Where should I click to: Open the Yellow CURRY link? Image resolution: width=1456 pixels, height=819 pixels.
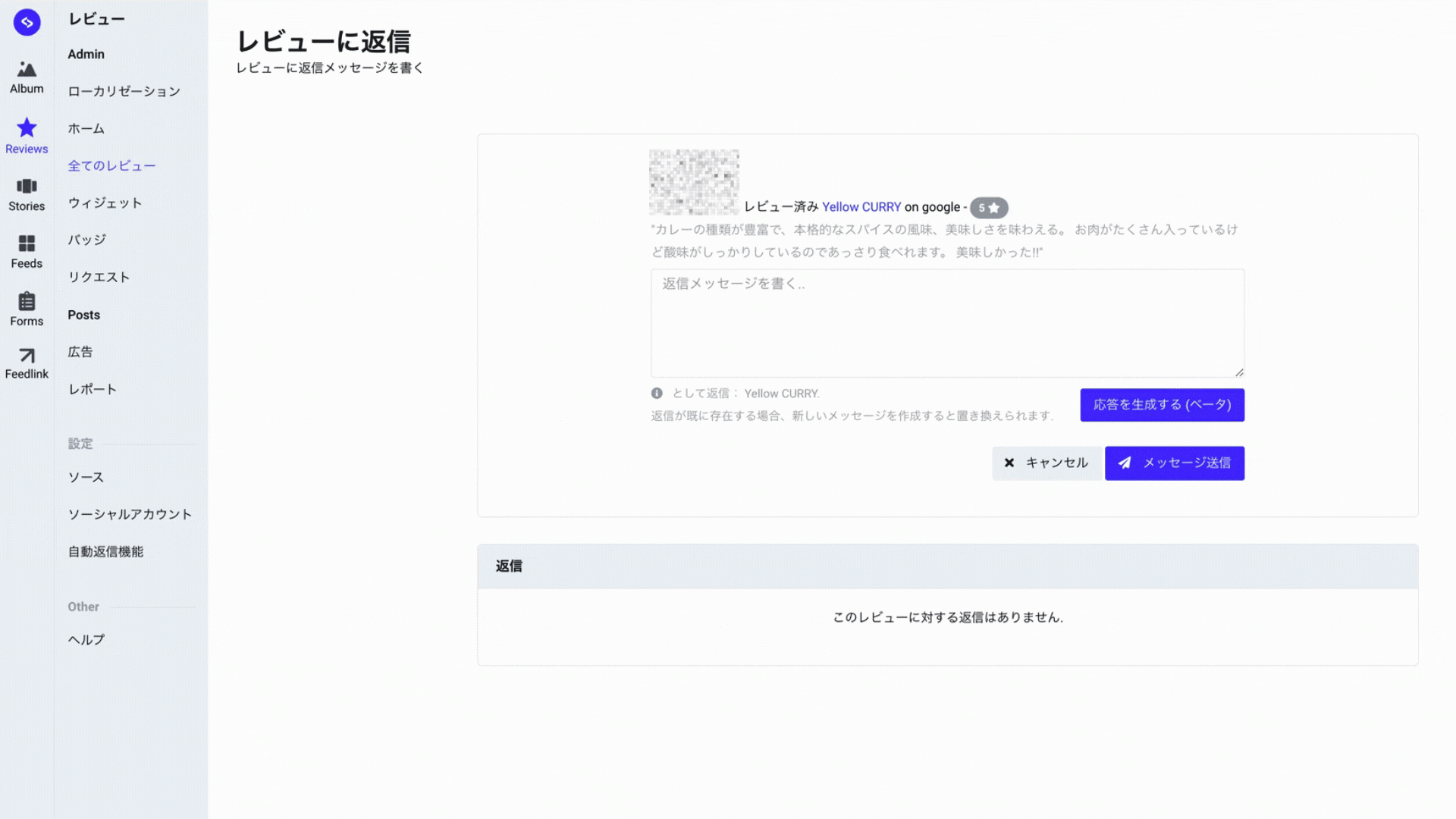(x=861, y=206)
